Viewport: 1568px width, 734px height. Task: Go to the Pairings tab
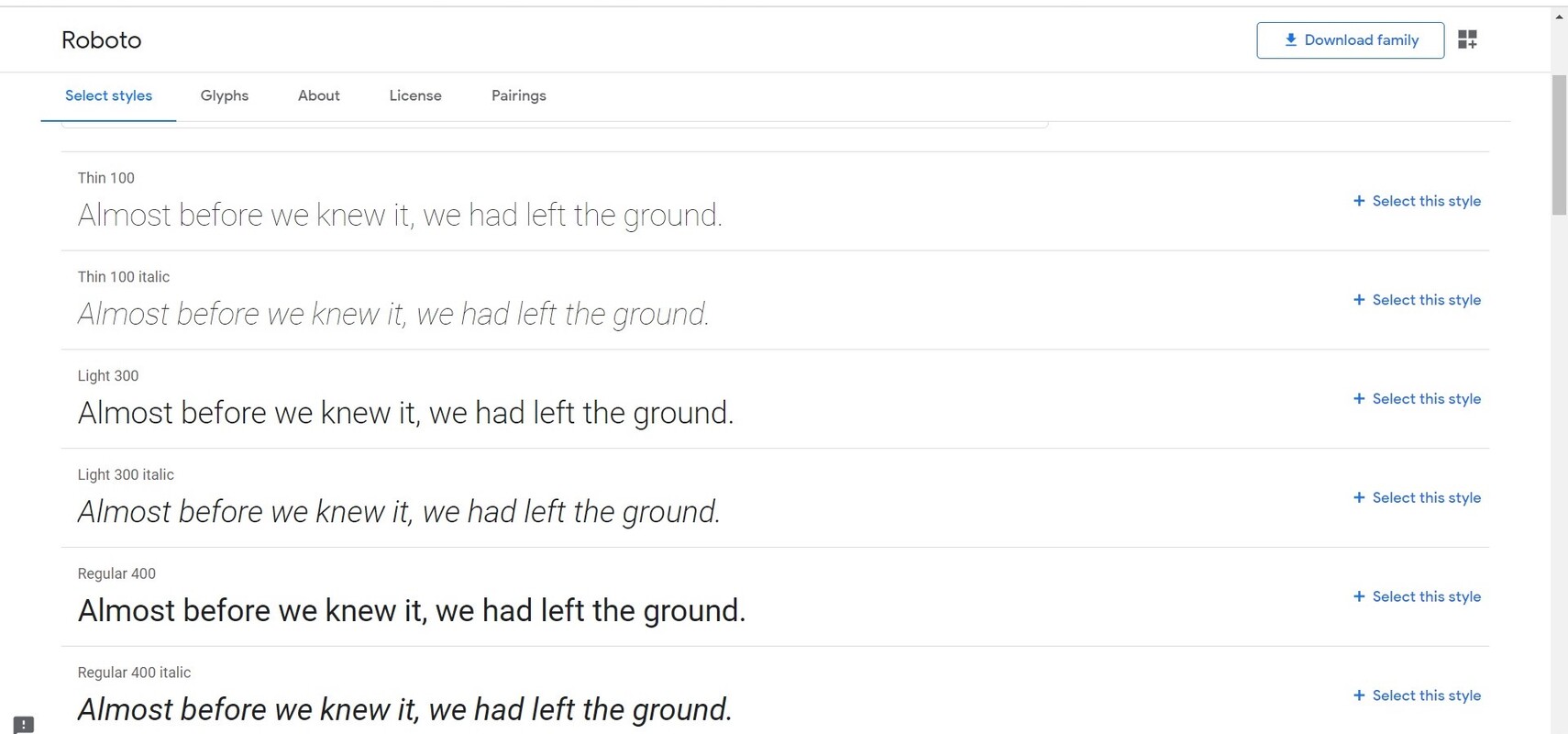(518, 95)
